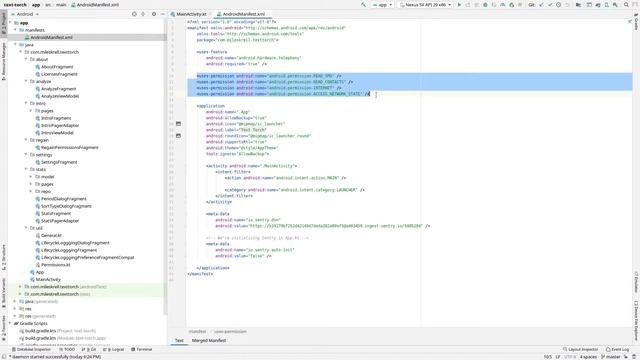
Task: Open Git history clock icon
Action: (558, 5)
